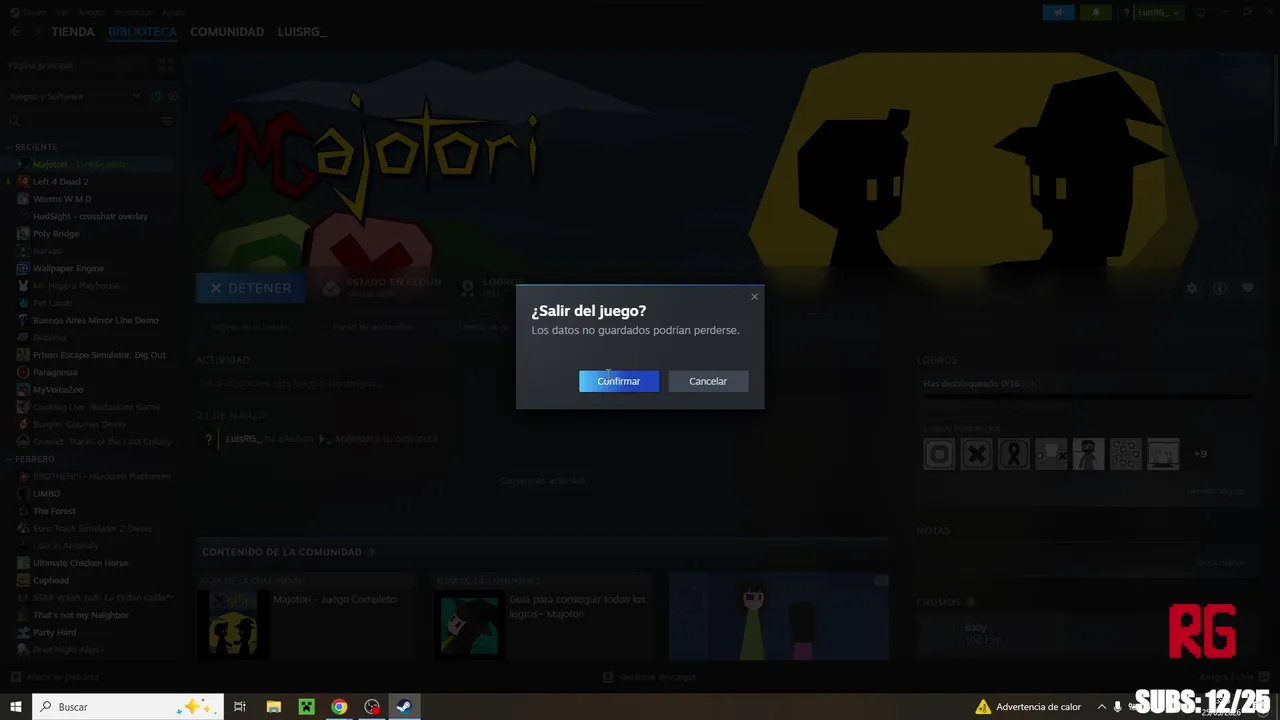Open the Juegos y Software filter dropdown

click(x=75, y=96)
